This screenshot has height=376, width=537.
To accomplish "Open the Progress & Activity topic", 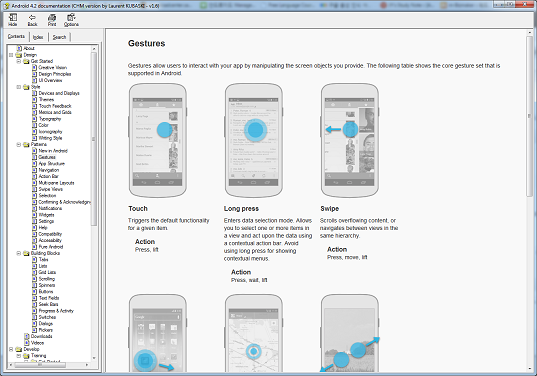I will point(56,311).
